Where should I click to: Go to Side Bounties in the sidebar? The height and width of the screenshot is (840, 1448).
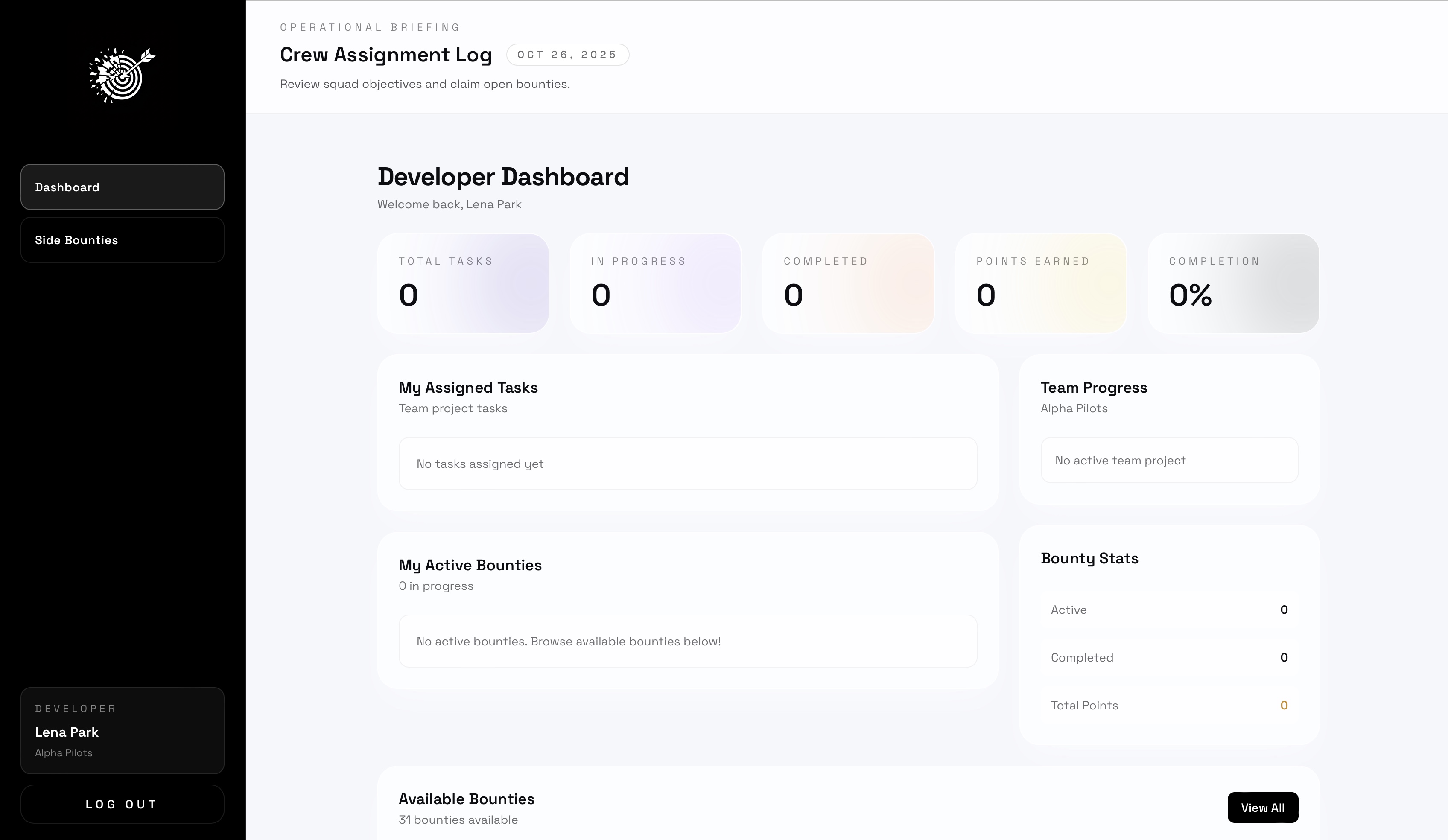point(122,240)
